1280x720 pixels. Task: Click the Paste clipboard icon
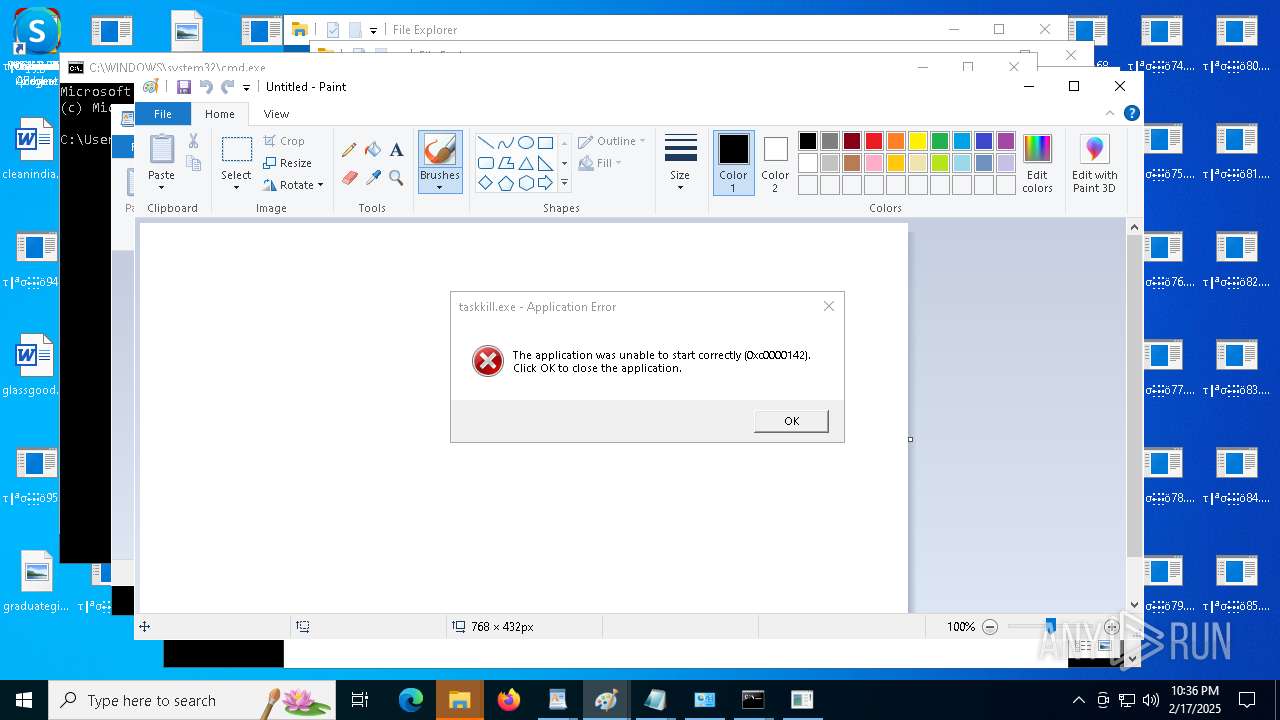coord(161,149)
